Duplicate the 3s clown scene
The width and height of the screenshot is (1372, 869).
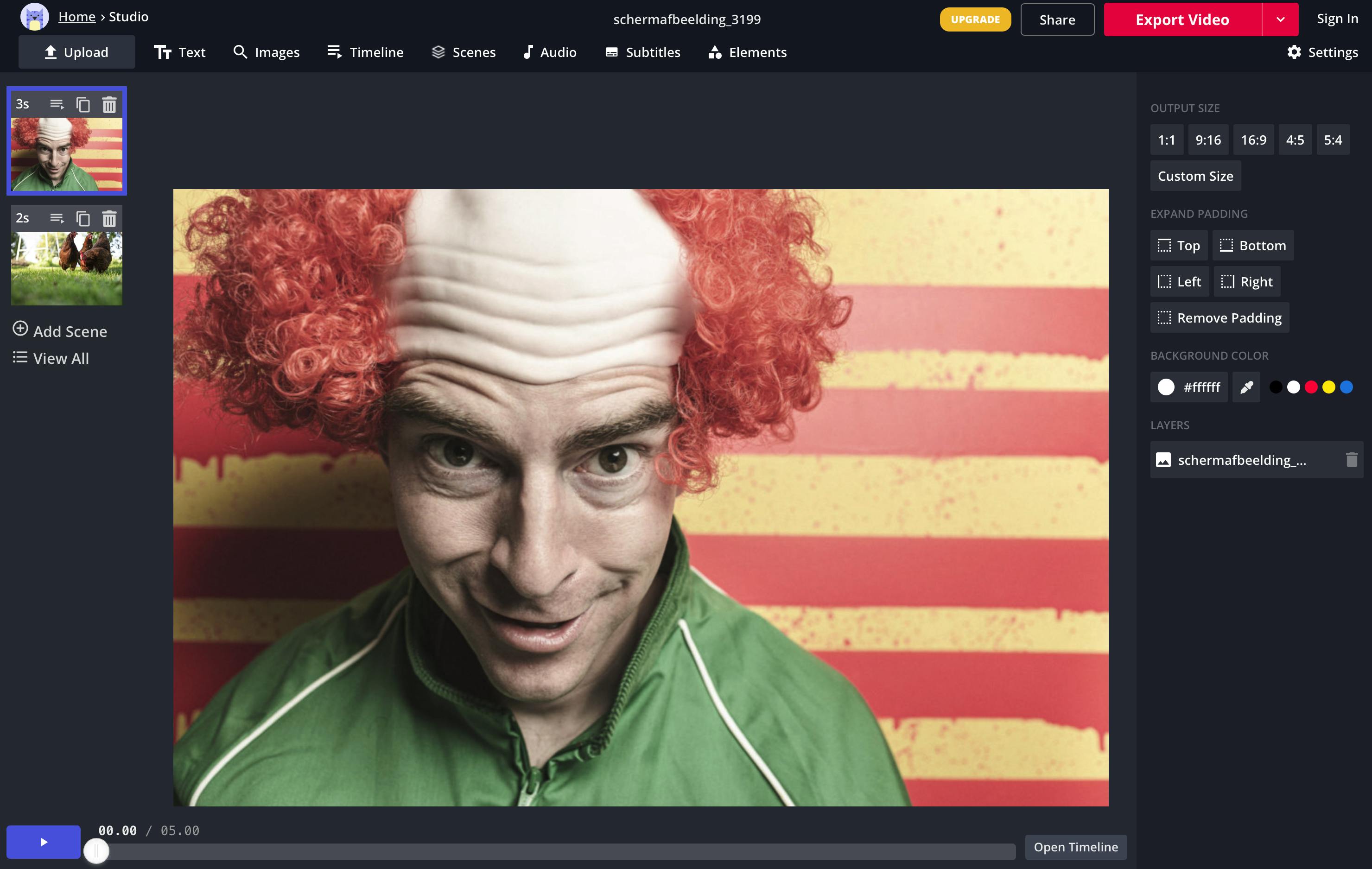tap(83, 105)
